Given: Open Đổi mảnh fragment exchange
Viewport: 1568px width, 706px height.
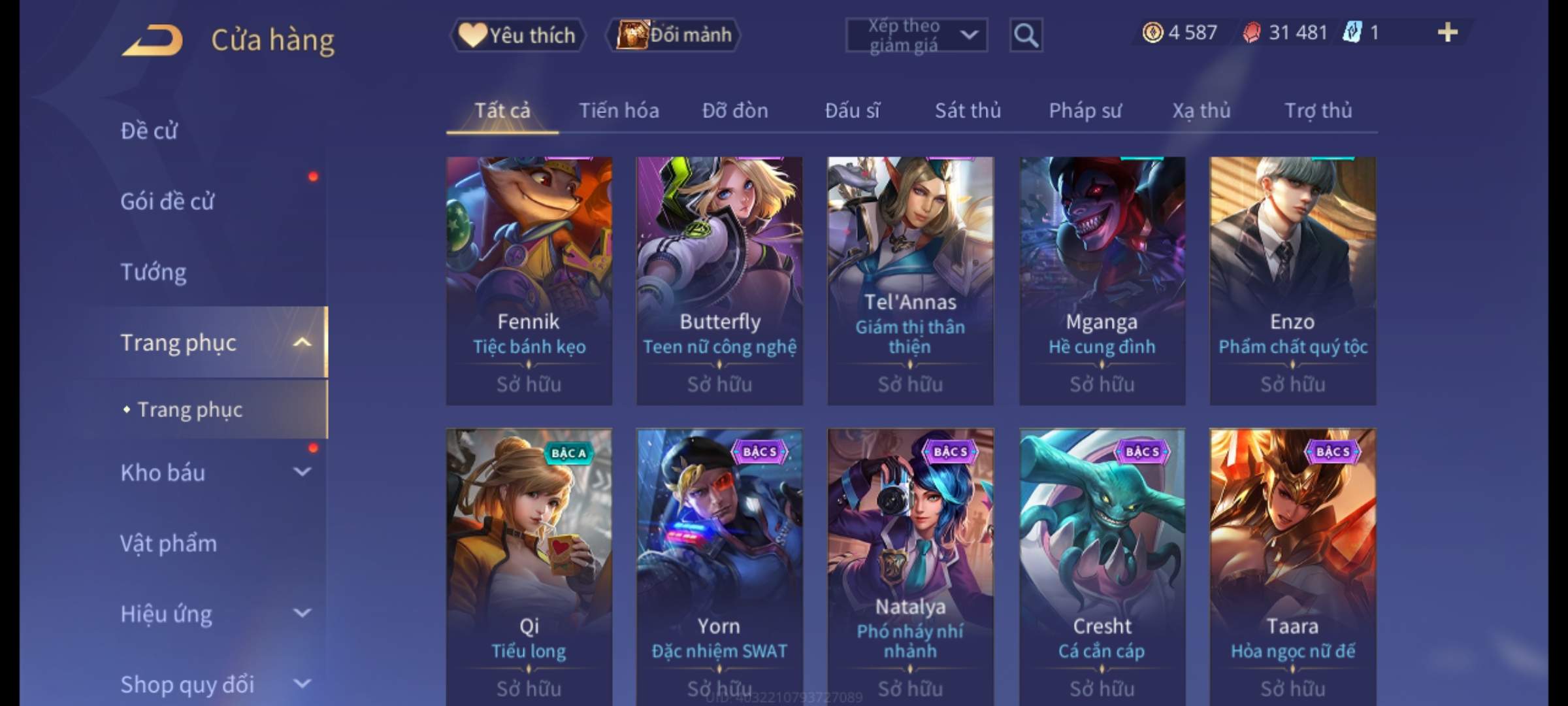Looking at the screenshot, I should coord(674,35).
